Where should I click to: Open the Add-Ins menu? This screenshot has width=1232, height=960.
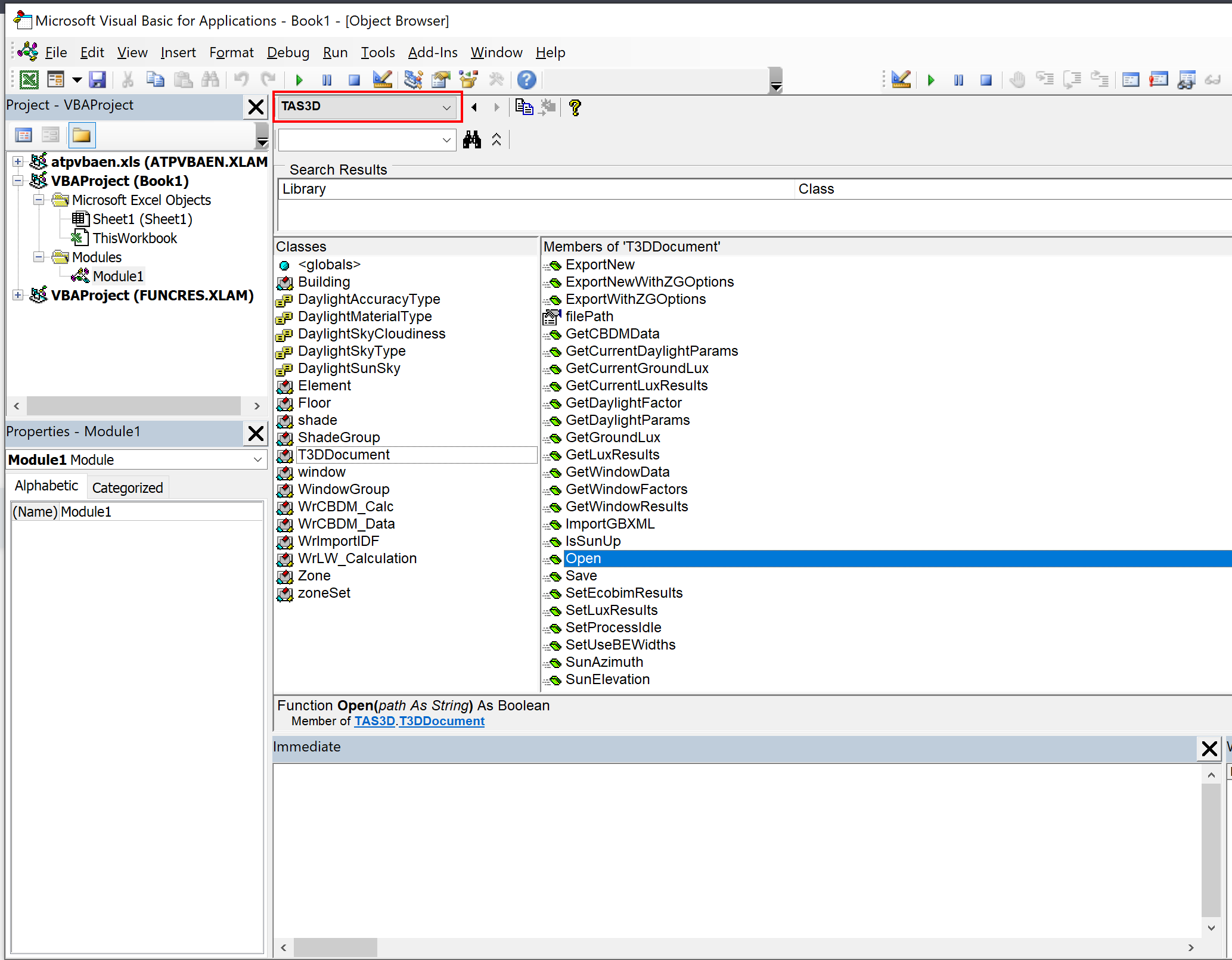coord(433,52)
